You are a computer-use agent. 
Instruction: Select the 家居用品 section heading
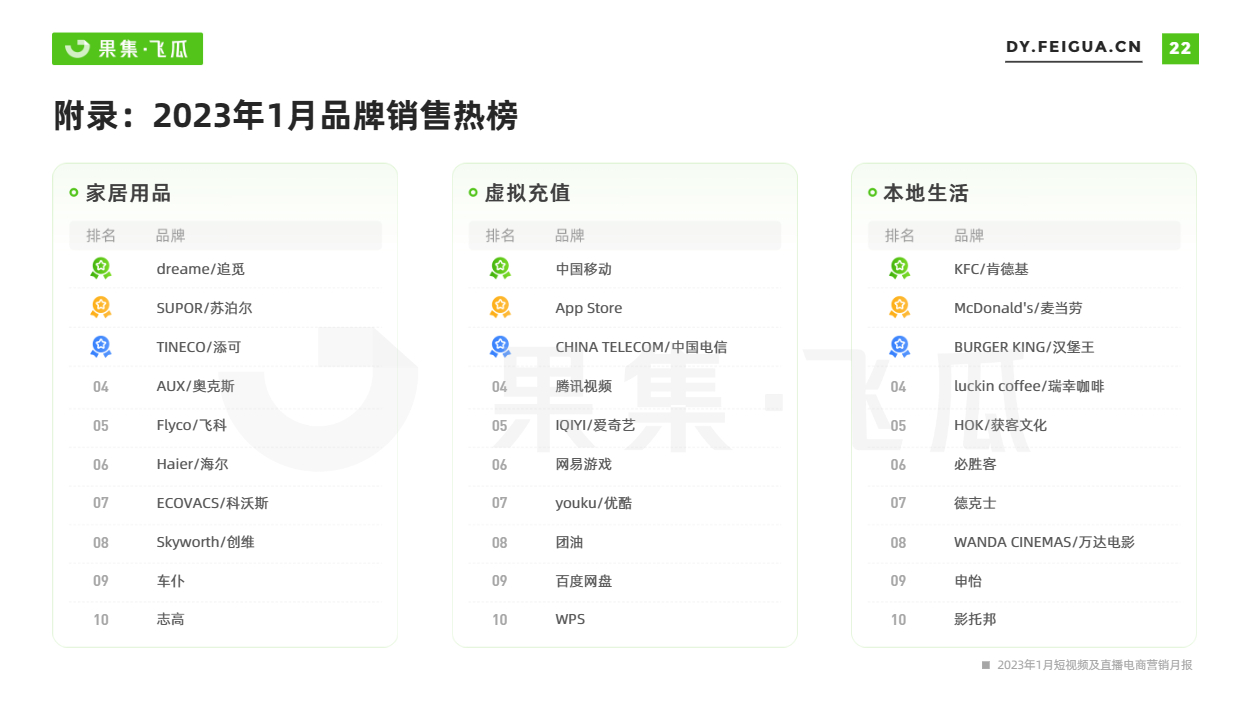128,193
